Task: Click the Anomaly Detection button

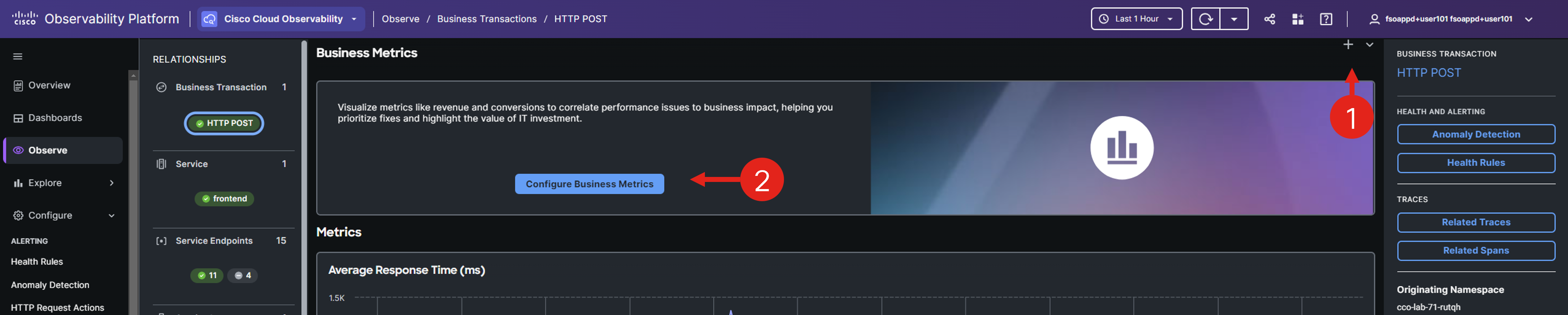Action: coord(1475,134)
